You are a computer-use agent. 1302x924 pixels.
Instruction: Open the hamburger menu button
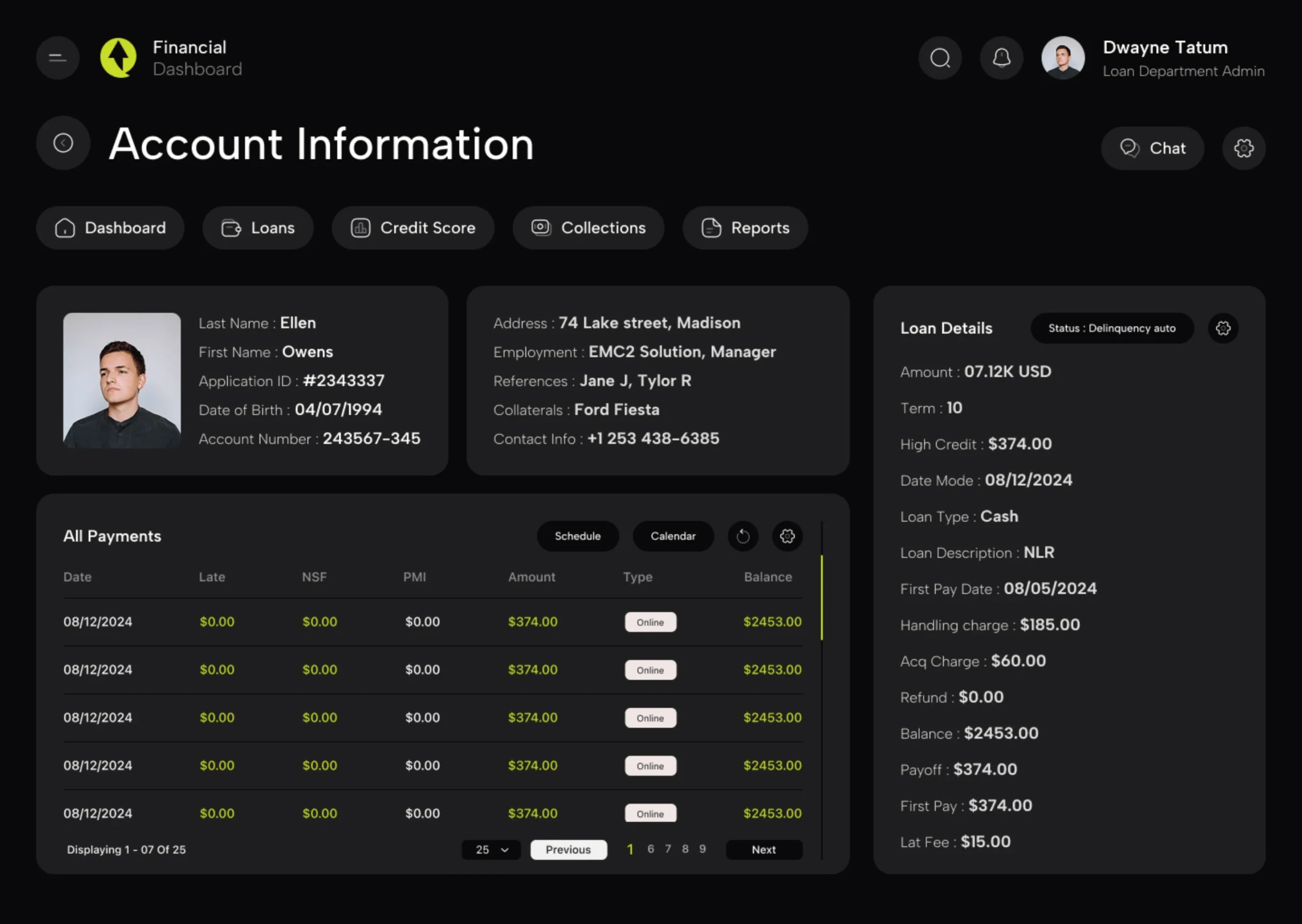(x=57, y=58)
